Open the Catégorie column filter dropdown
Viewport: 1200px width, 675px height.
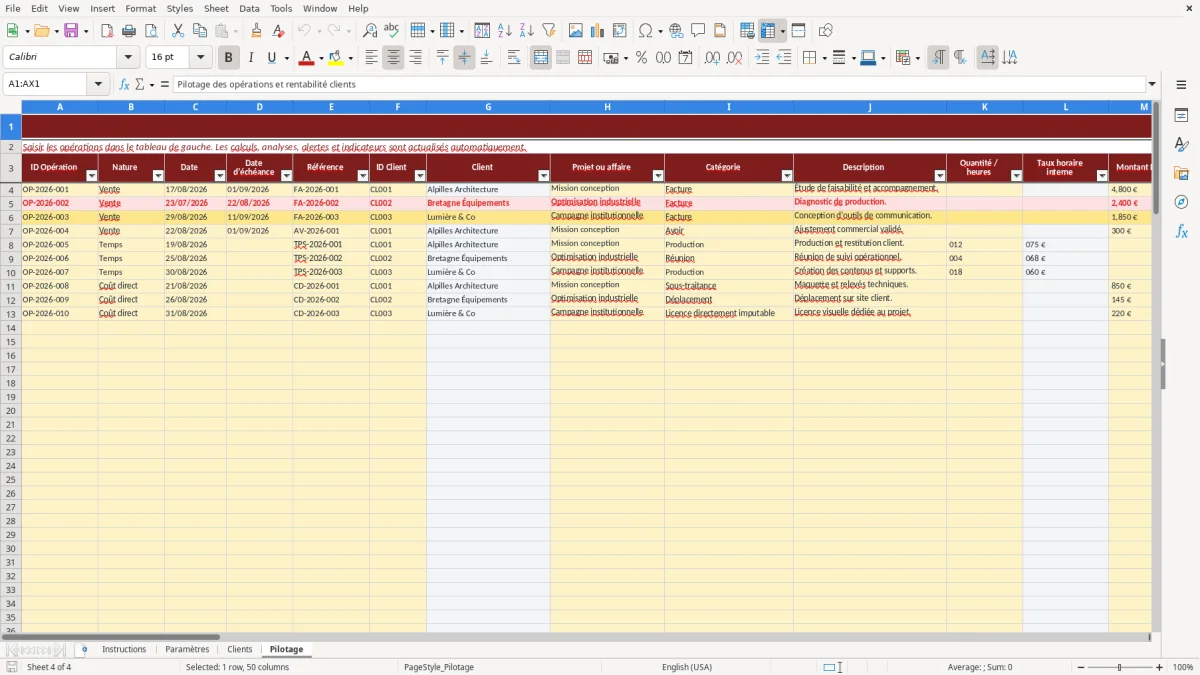click(786, 176)
